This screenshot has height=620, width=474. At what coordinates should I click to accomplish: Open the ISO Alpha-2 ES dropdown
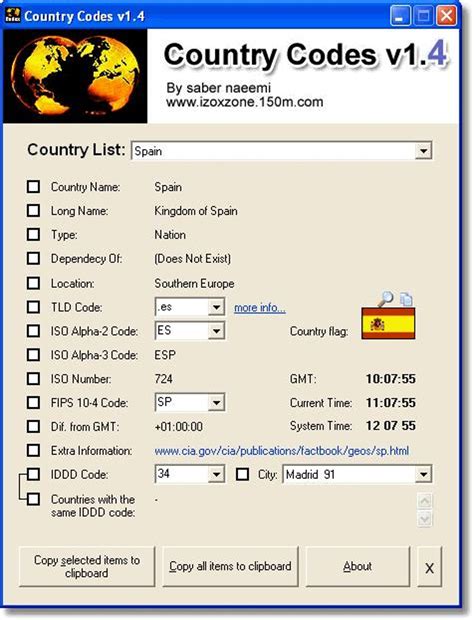pyautogui.click(x=216, y=331)
